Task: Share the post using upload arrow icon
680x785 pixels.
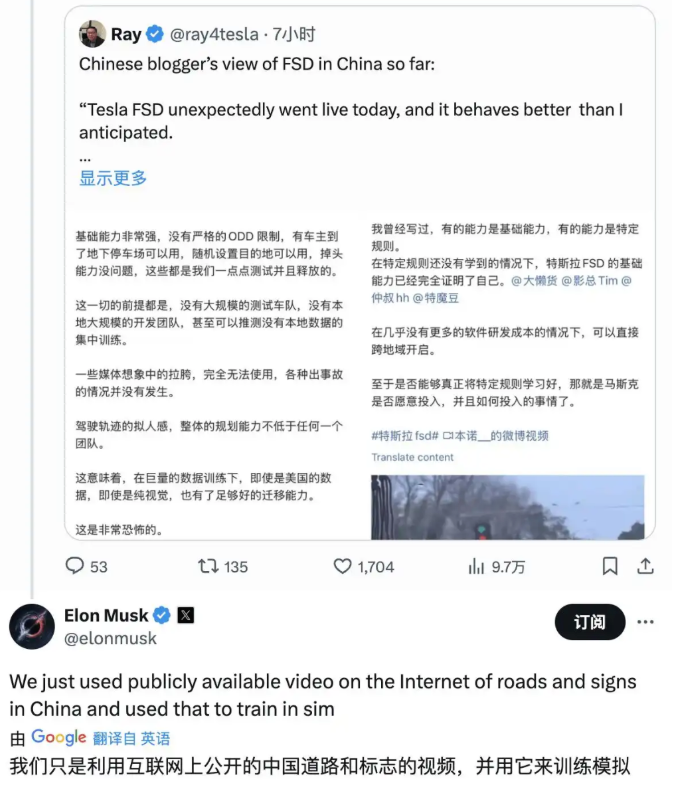Action: tap(645, 566)
